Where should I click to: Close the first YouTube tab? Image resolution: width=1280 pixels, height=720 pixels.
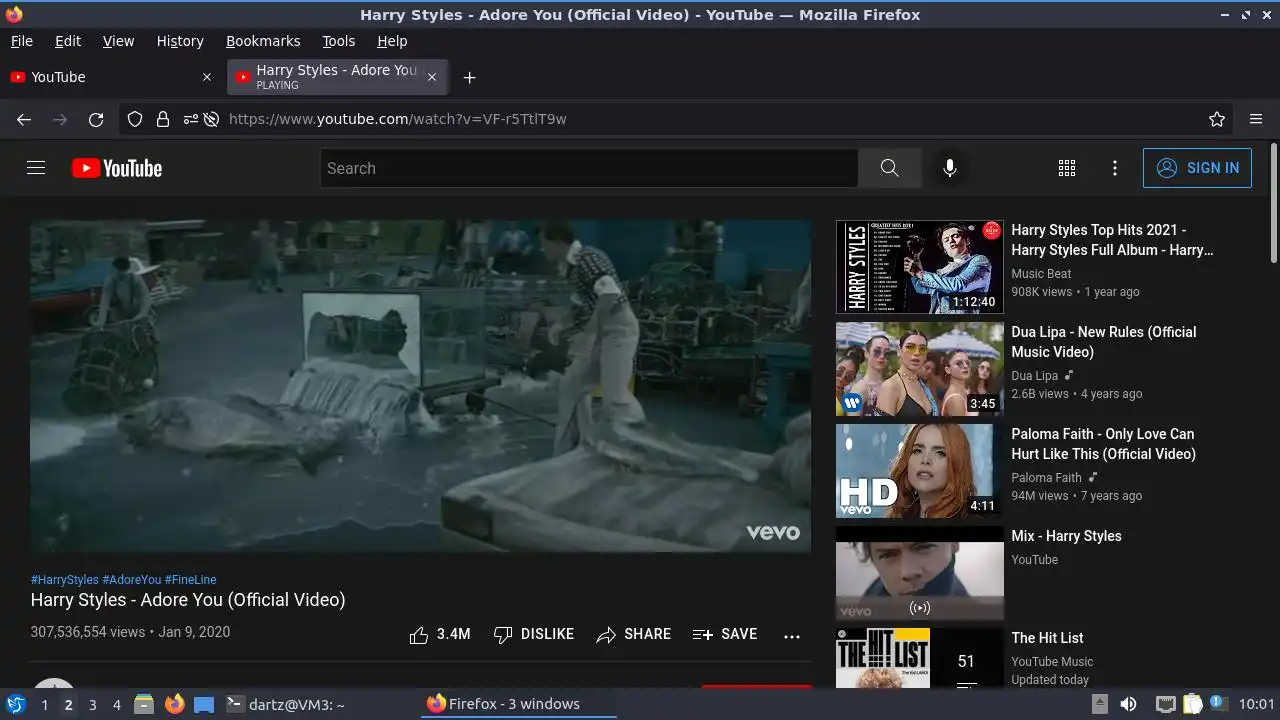[207, 77]
